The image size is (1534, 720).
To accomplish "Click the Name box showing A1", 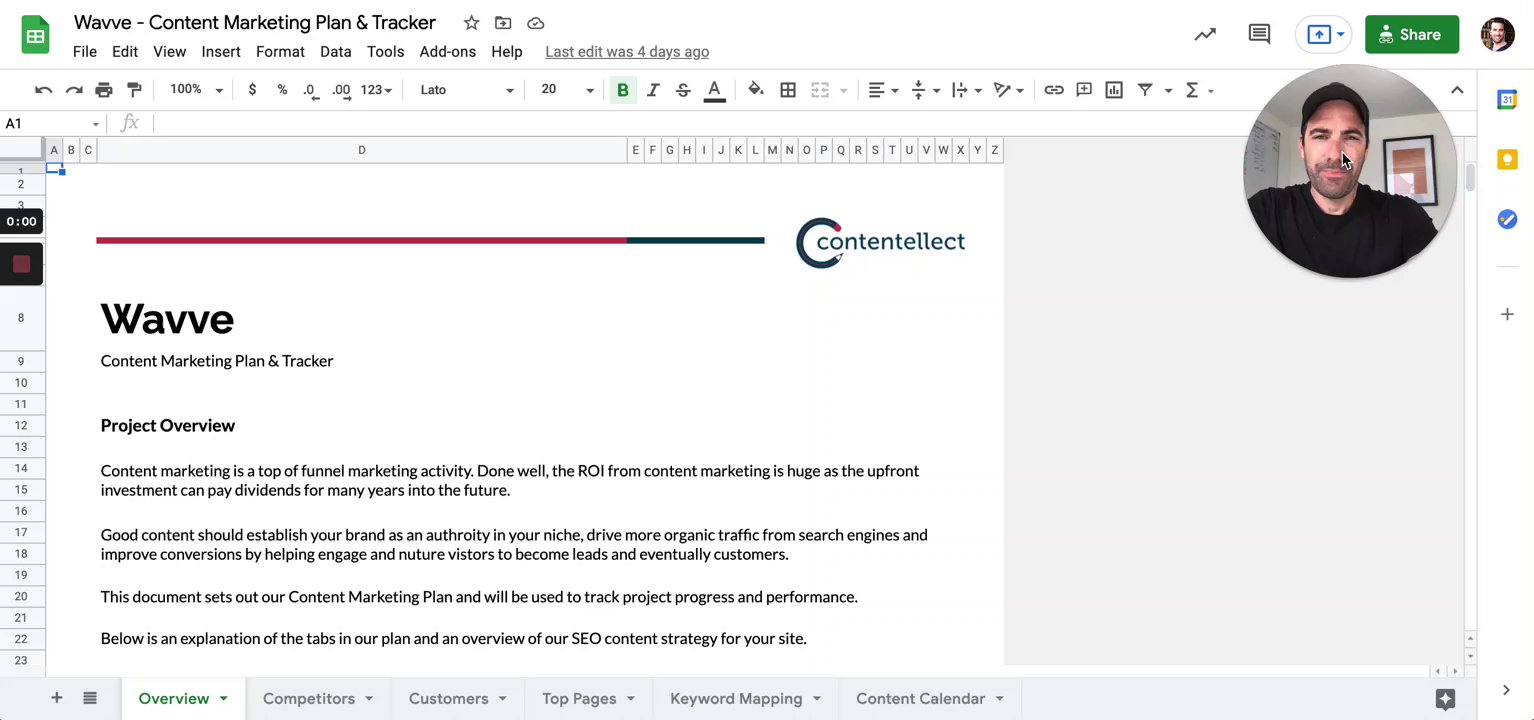I will (52, 124).
